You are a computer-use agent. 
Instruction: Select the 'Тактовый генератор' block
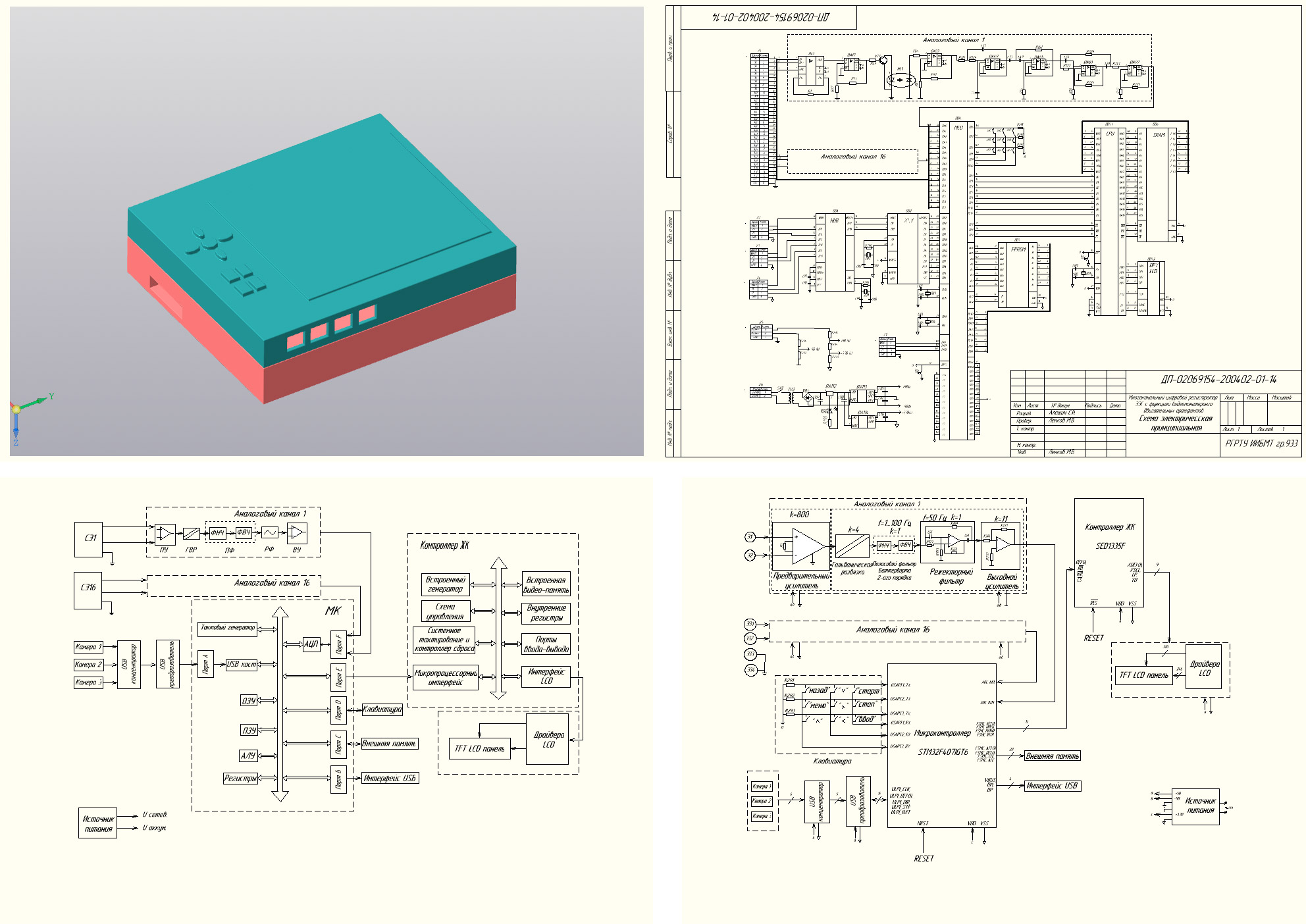[x=227, y=628]
